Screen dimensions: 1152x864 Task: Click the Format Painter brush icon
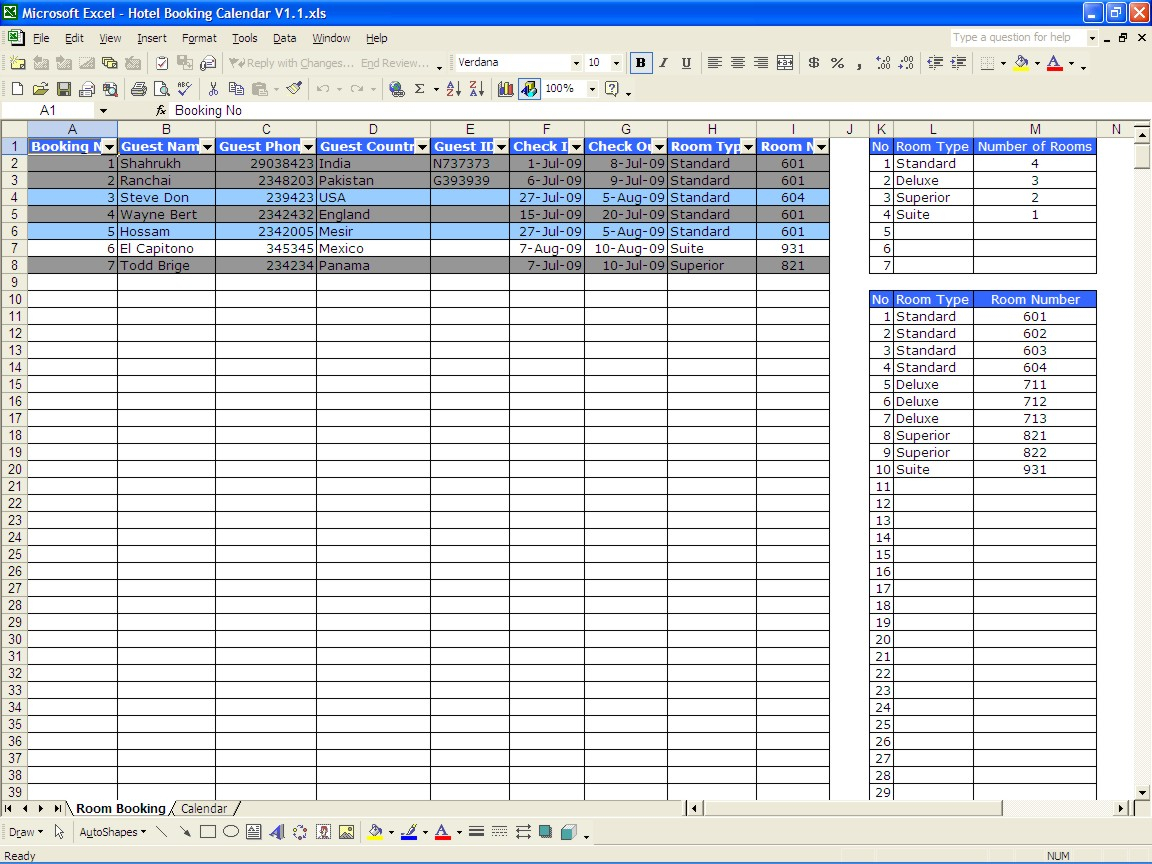[x=293, y=89]
